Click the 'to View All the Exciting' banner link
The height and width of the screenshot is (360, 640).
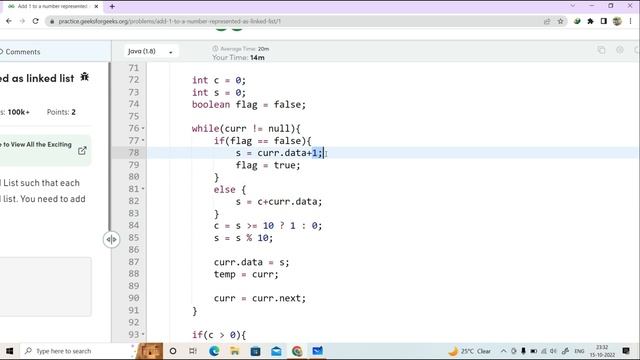click(x=36, y=144)
